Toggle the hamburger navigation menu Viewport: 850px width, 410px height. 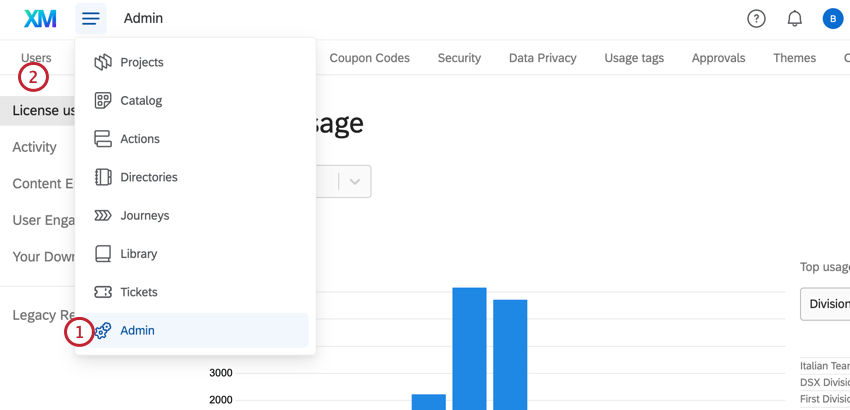point(91,18)
